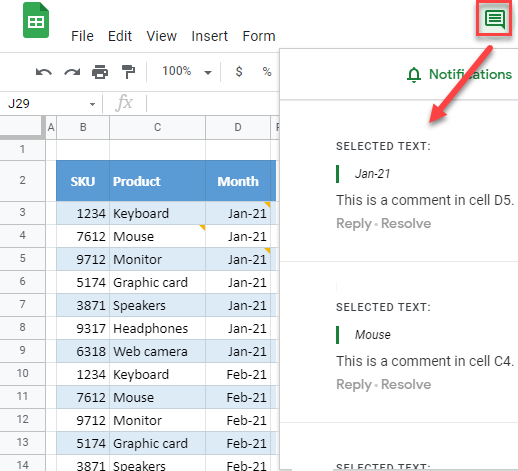Resolve the cell D5 comment

[x=406, y=223]
